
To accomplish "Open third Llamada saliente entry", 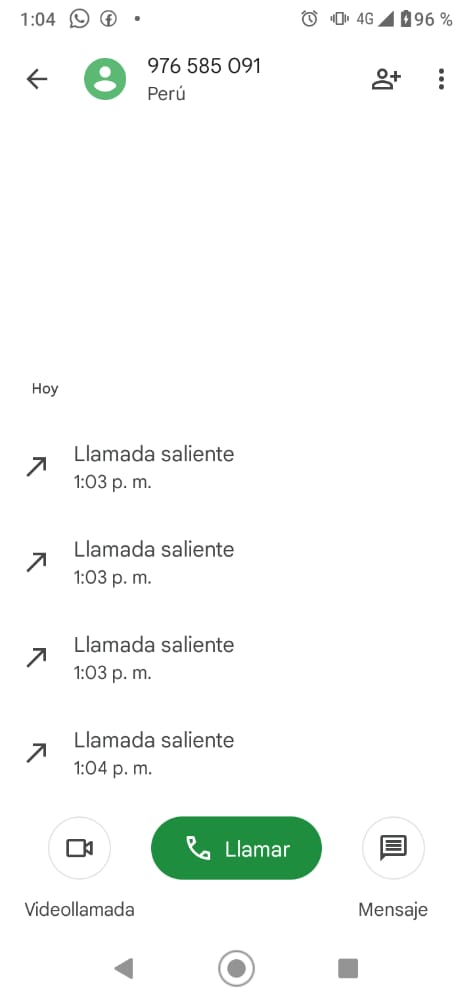I will [x=236, y=658].
